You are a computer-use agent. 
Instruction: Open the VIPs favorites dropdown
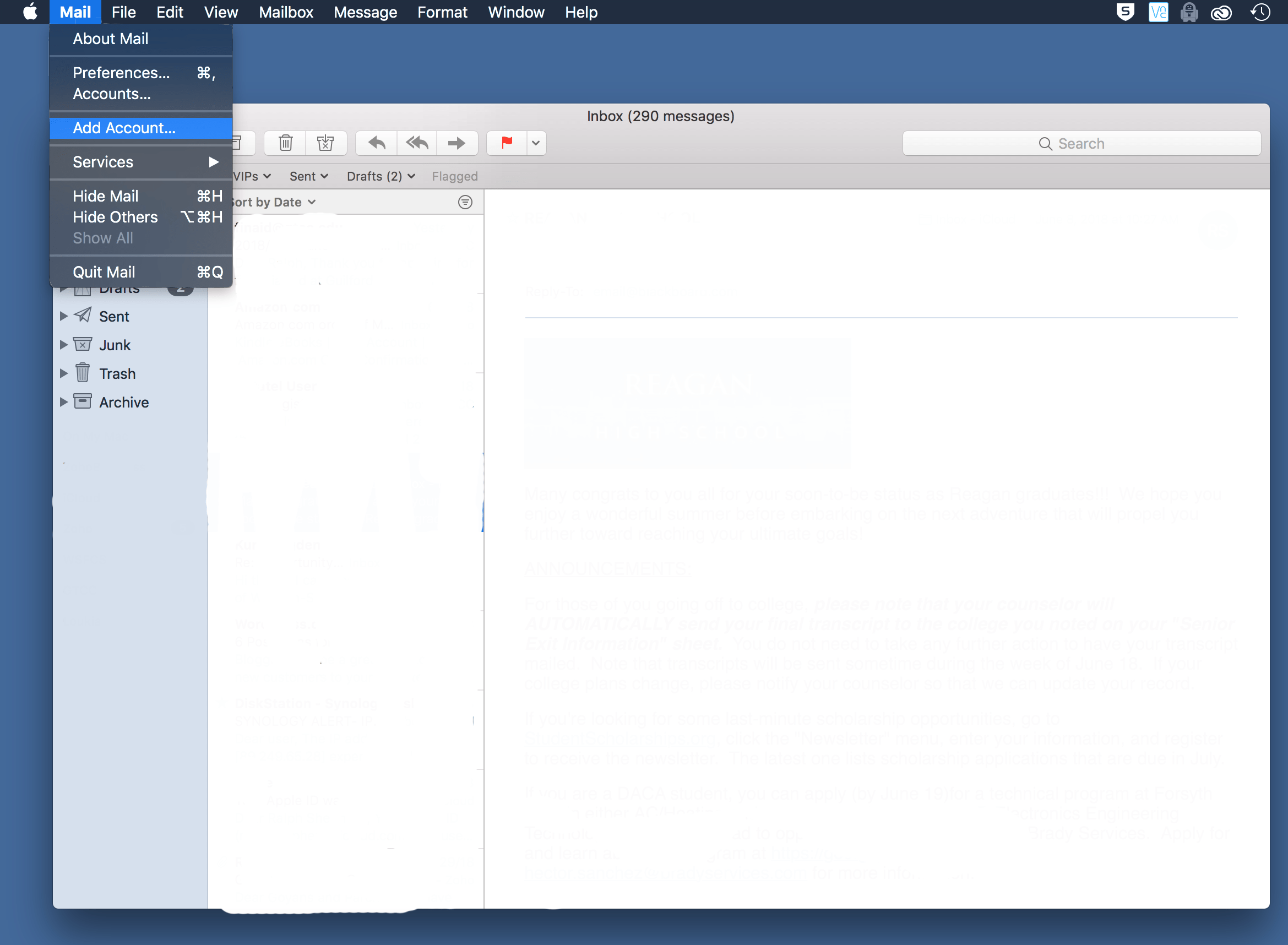tap(252, 176)
